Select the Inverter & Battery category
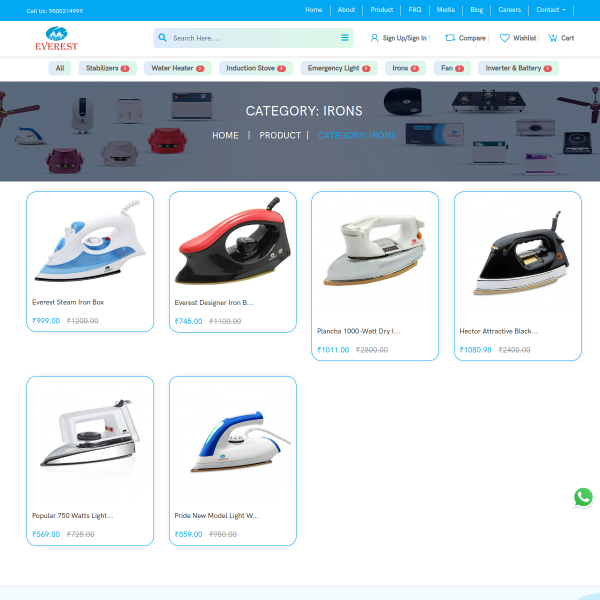This screenshot has width=600, height=600. pos(518,68)
